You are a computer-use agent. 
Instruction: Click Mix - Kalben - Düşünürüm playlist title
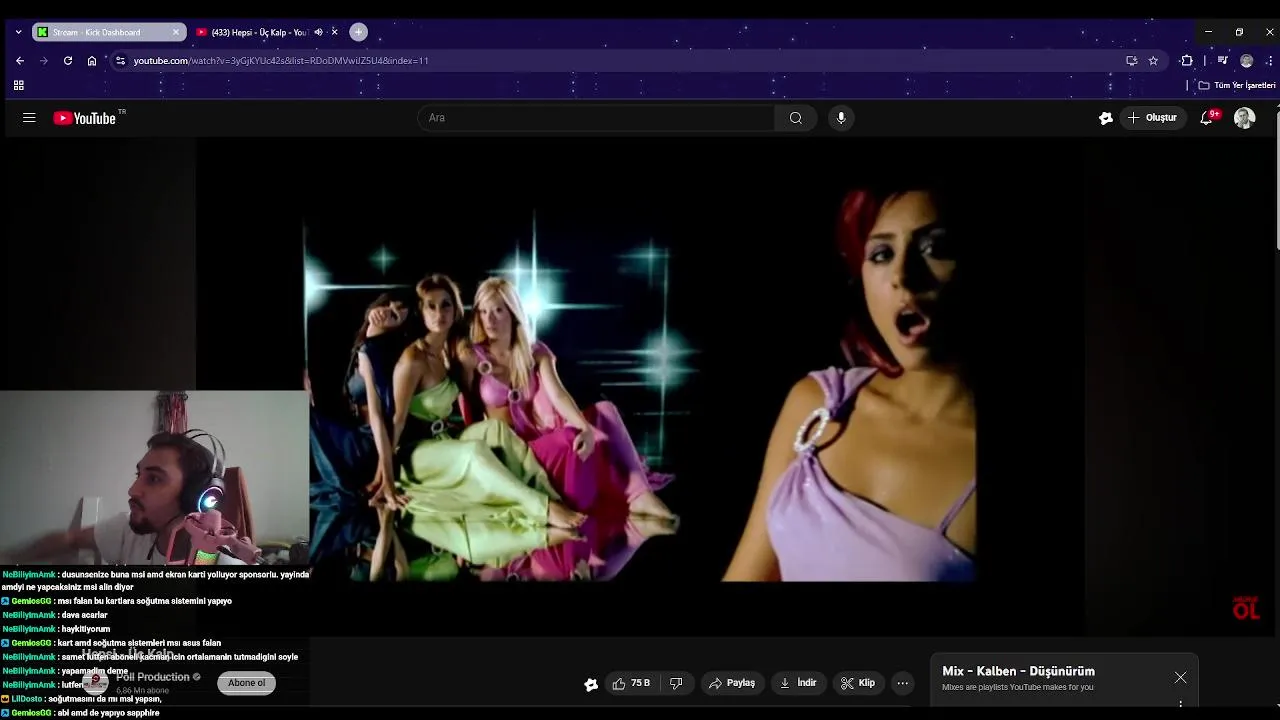click(x=1018, y=671)
